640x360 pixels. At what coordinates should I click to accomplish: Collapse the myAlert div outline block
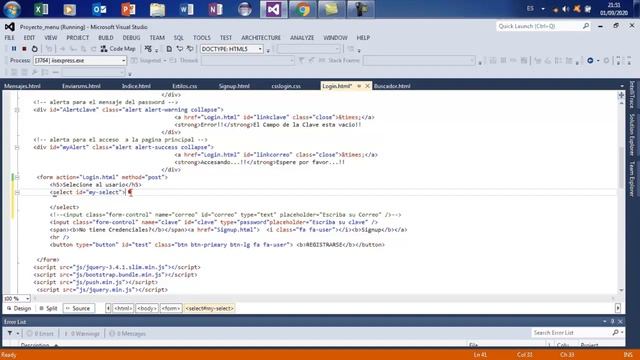coord(17,147)
